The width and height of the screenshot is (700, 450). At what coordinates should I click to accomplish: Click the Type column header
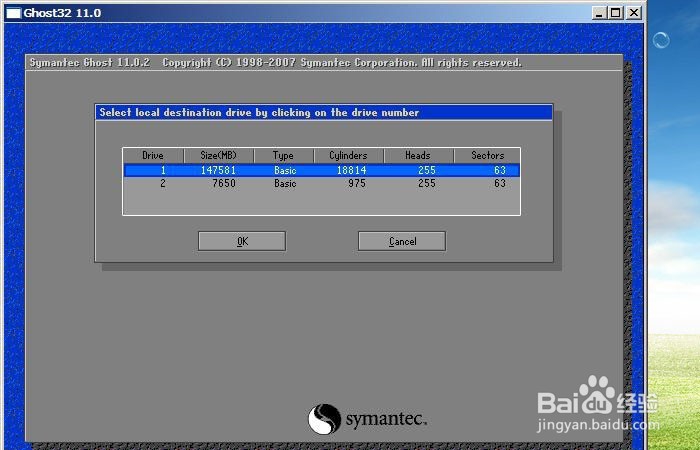pos(283,155)
